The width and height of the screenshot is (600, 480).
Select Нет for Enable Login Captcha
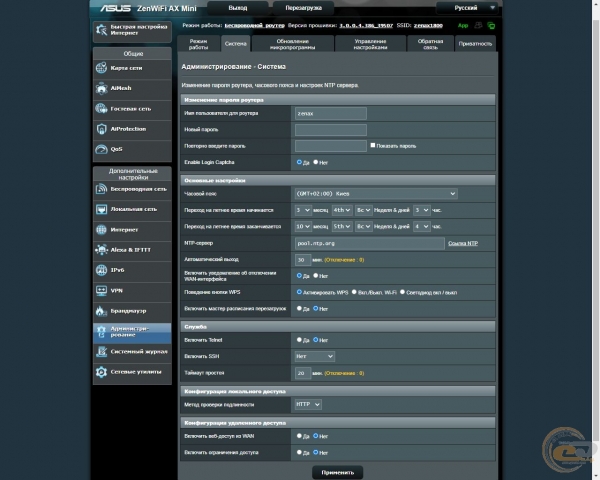point(316,162)
